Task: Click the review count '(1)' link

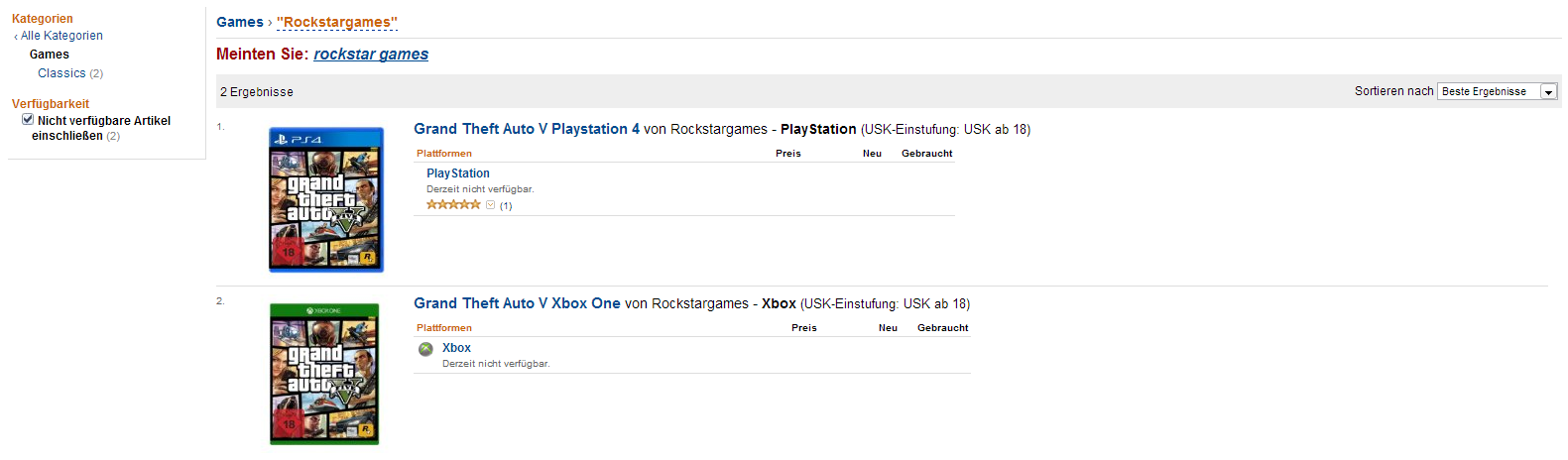Action: tap(506, 206)
